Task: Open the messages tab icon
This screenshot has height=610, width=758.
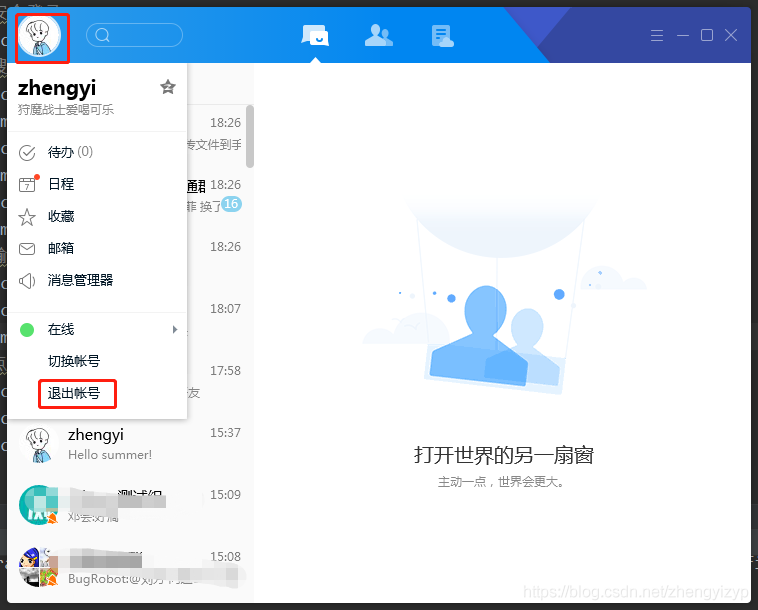Action: 315,36
